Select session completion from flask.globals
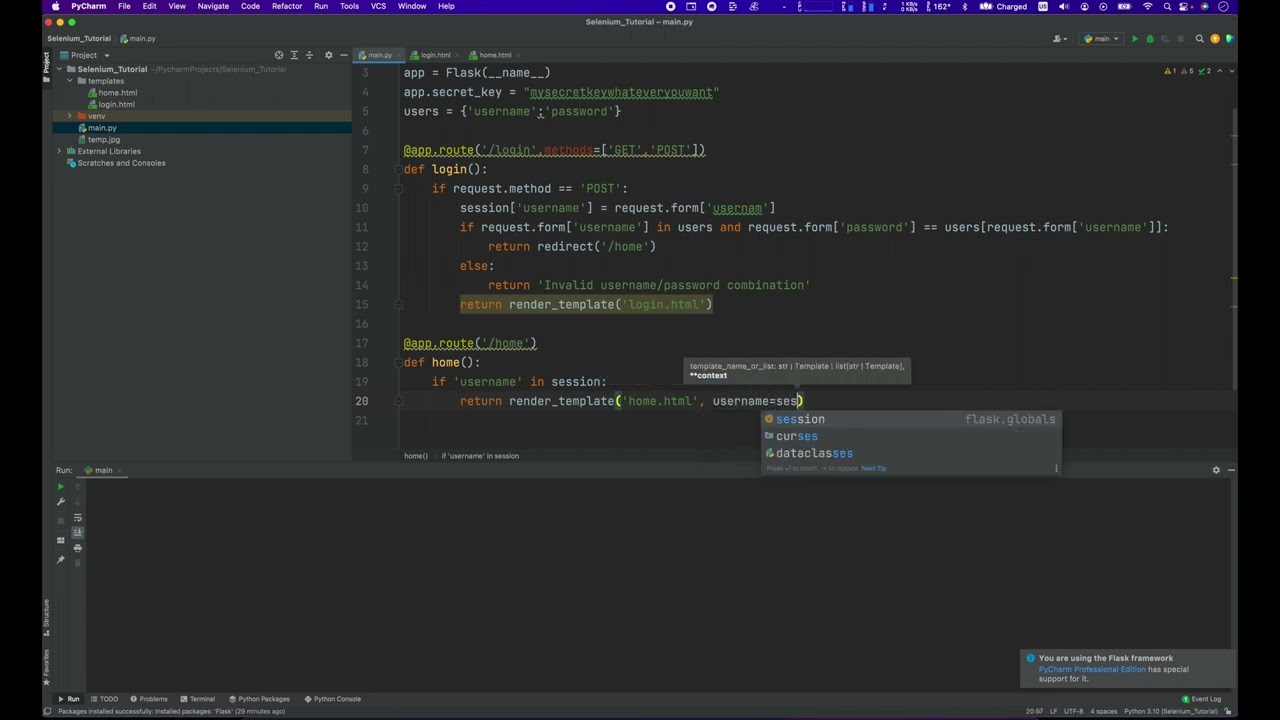The height and width of the screenshot is (720, 1280). coord(910,419)
